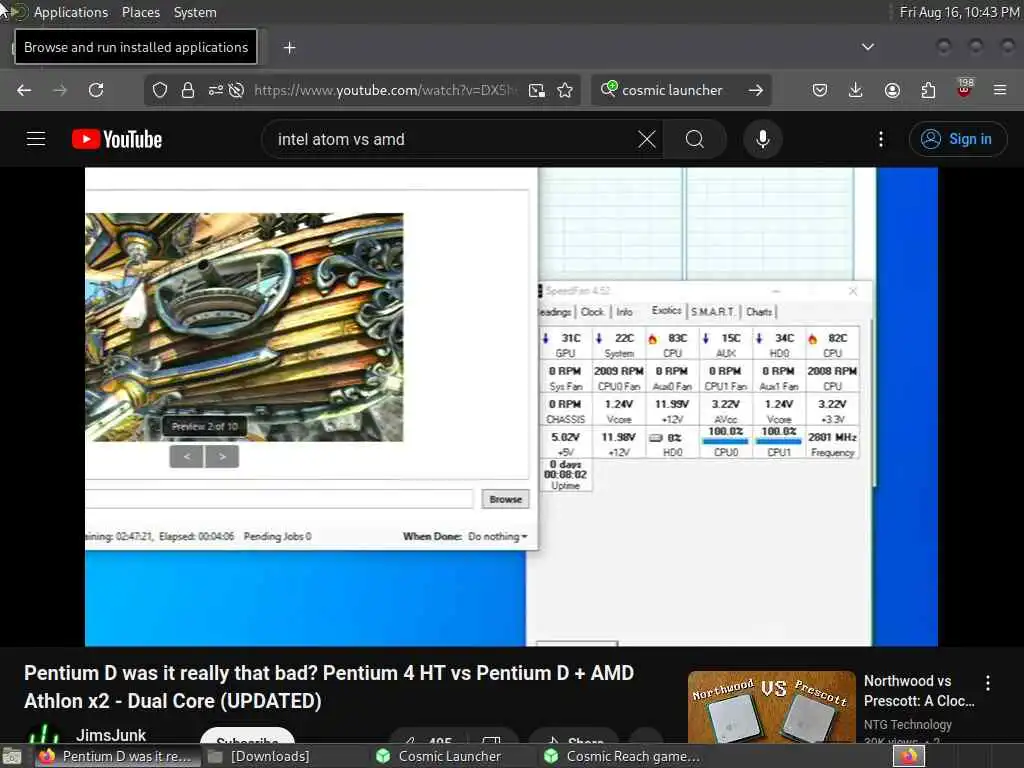Toggle picture-in-picture from address bar
Screen dimensions: 1024x768
pos(537,90)
